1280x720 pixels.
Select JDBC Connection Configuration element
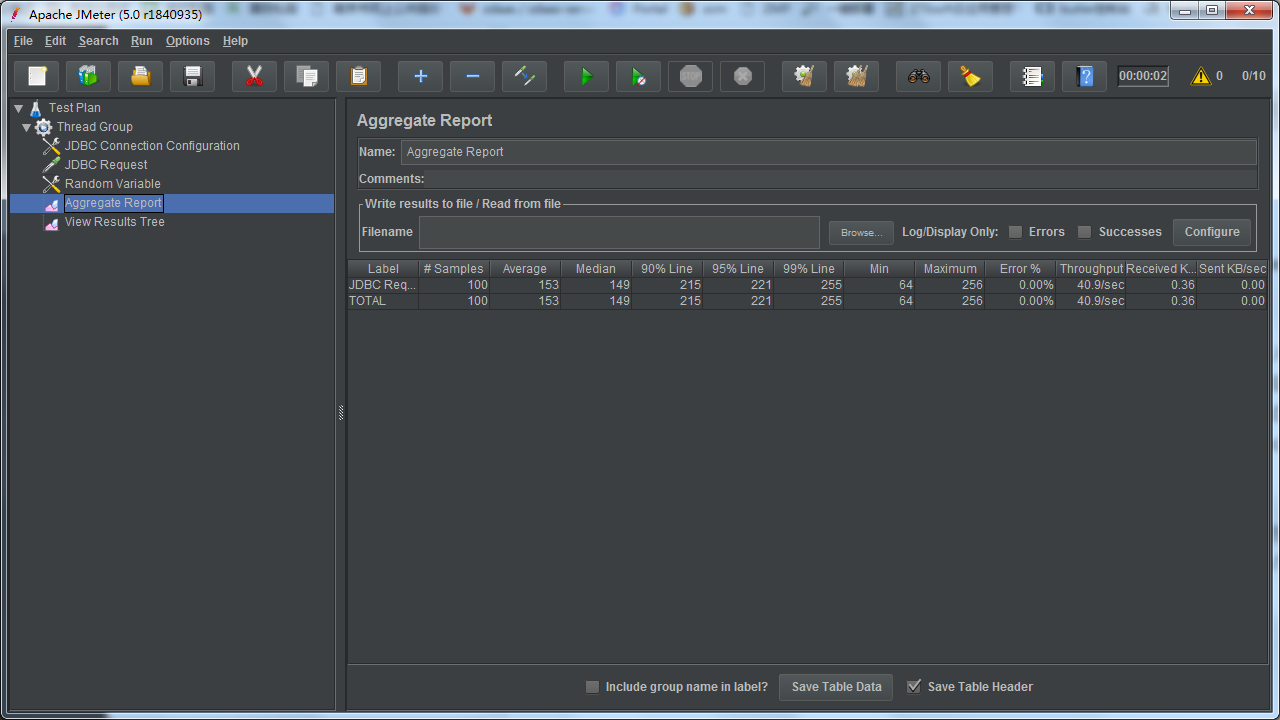152,146
